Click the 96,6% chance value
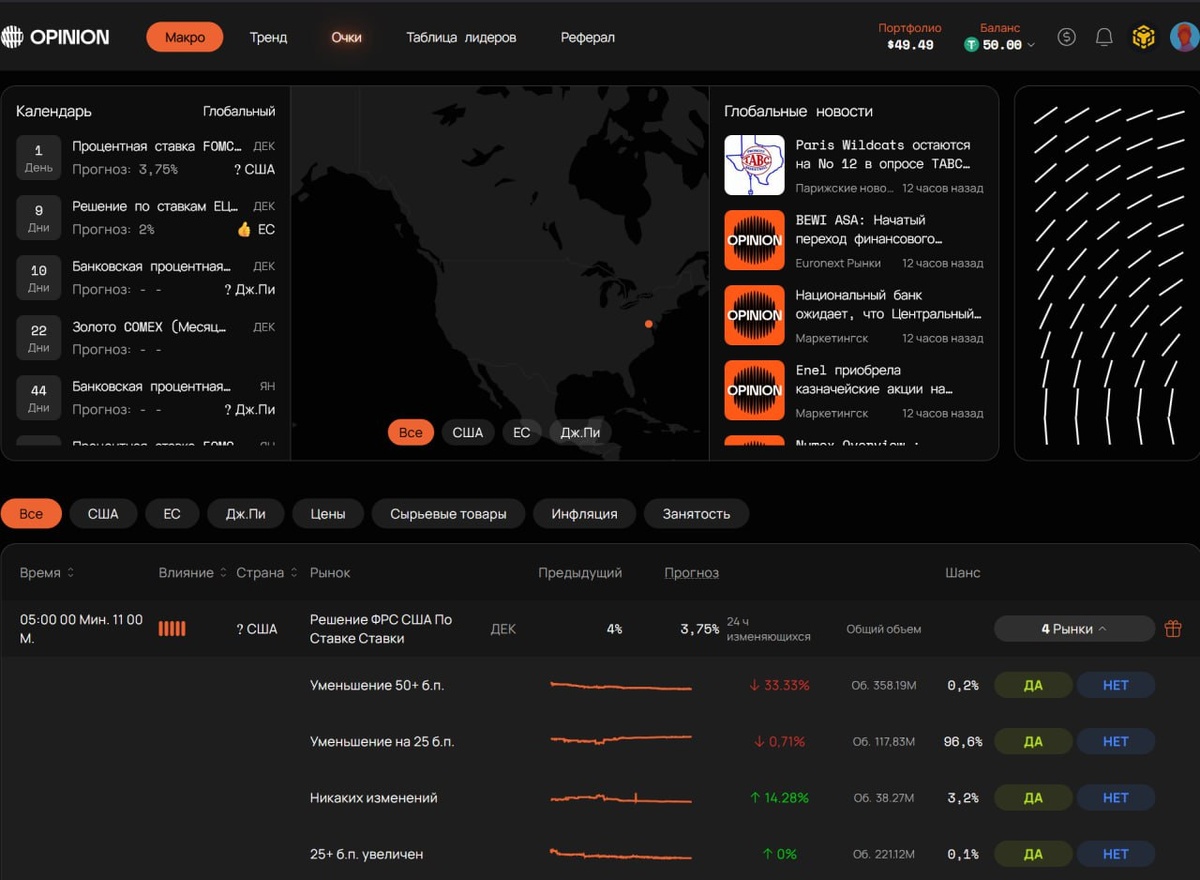 click(964, 742)
